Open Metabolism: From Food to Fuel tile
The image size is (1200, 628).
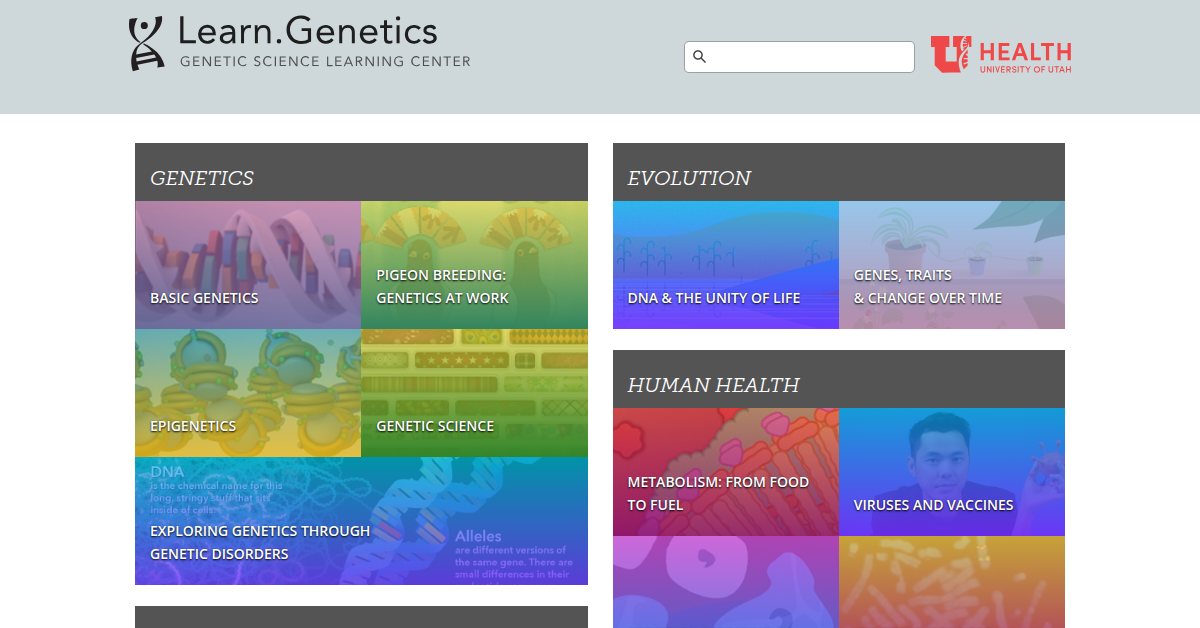coord(726,472)
